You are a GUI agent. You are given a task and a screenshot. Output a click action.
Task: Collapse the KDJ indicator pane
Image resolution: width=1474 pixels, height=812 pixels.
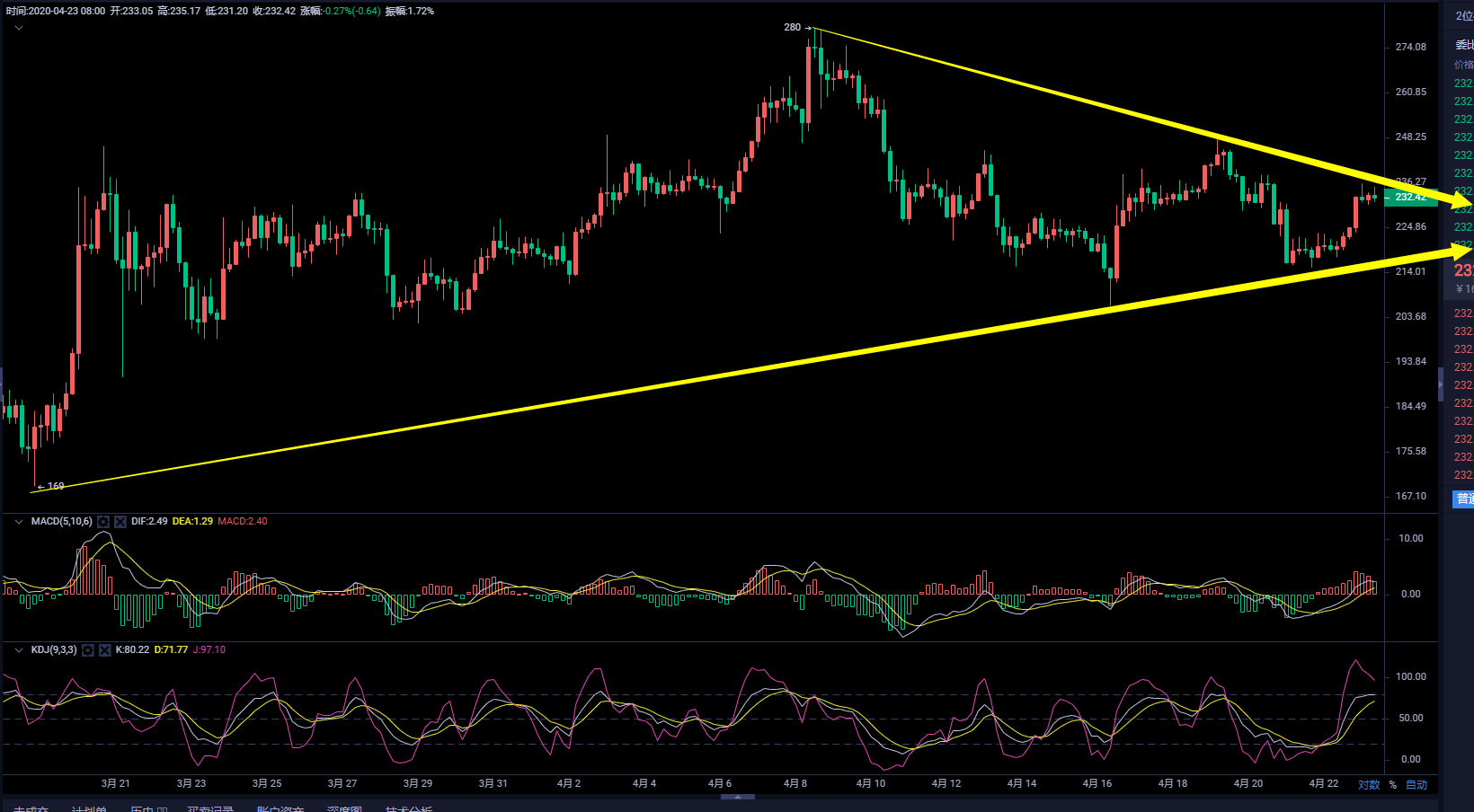(19, 650)
